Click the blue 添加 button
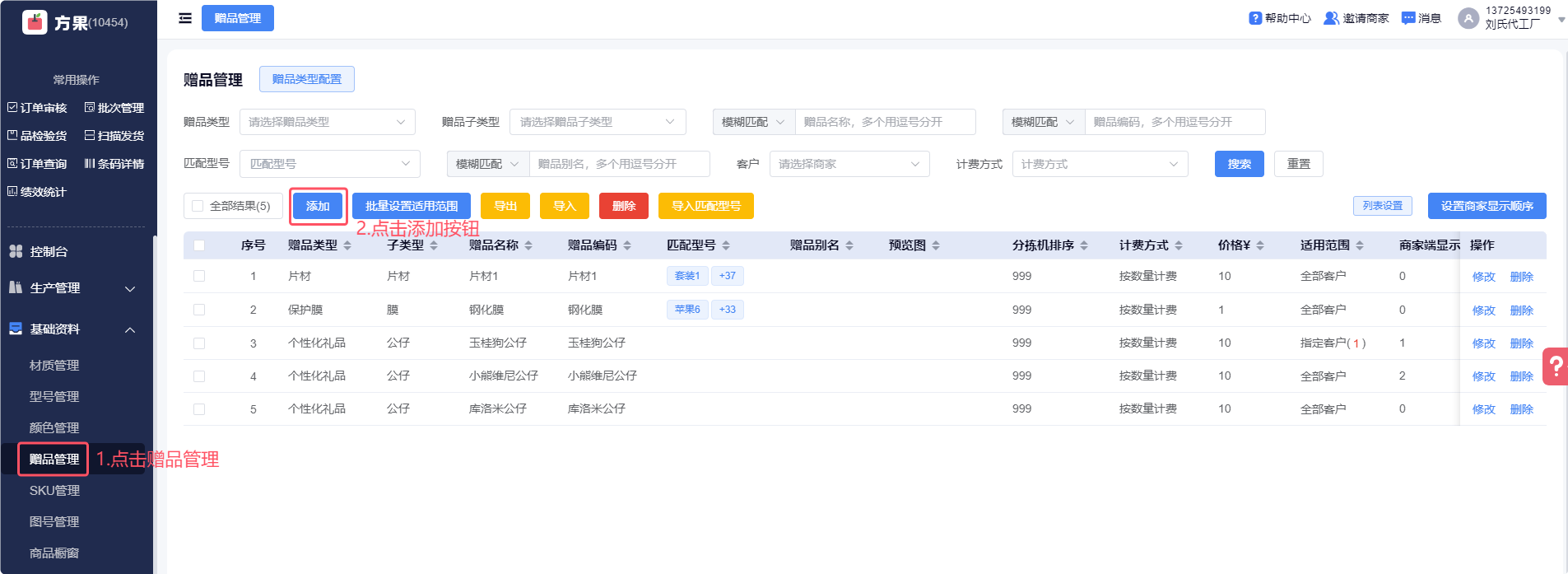The height and width of the screenshot is (574, 1568). 318,206
